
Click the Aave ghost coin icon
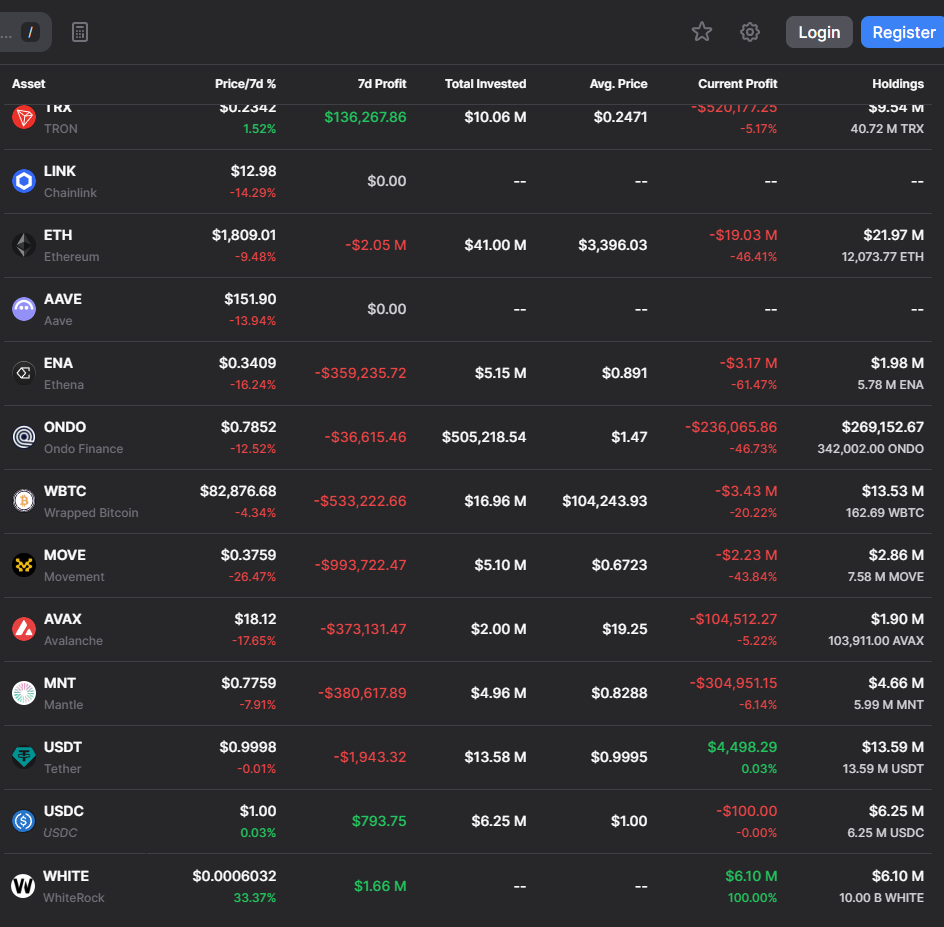24,309
